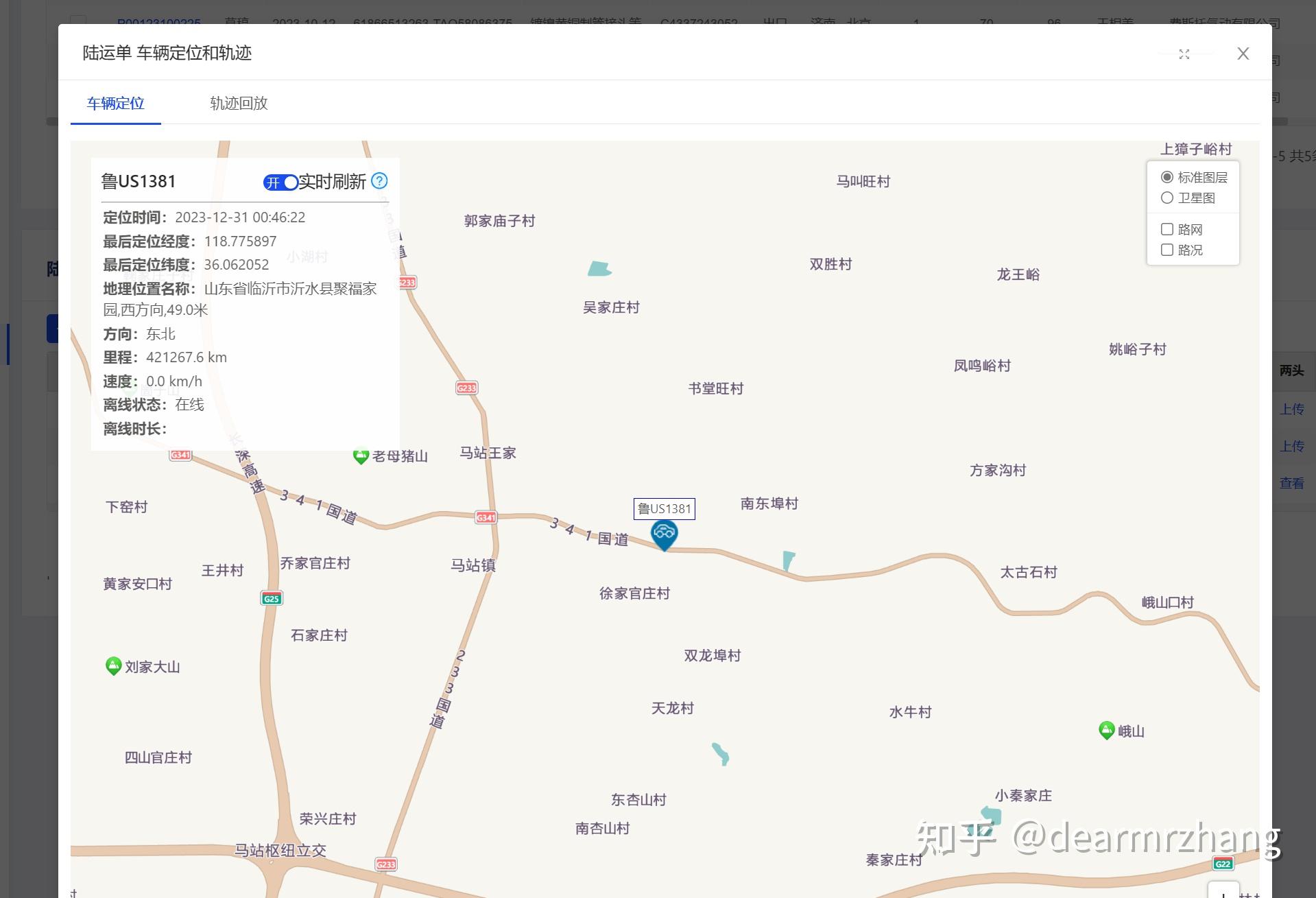Screen dimensions: 1316x898
Task: Click the 徐家官庄村 village label
Action: pos(634,593)
